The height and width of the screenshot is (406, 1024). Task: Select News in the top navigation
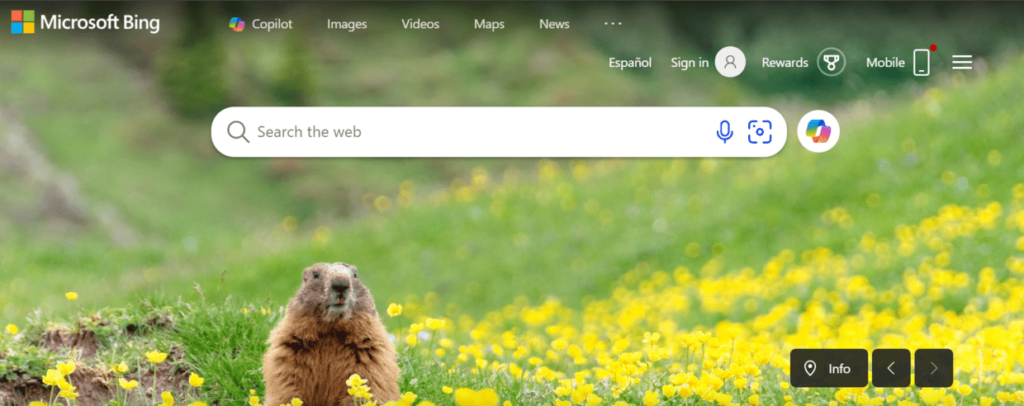point(554,24)
